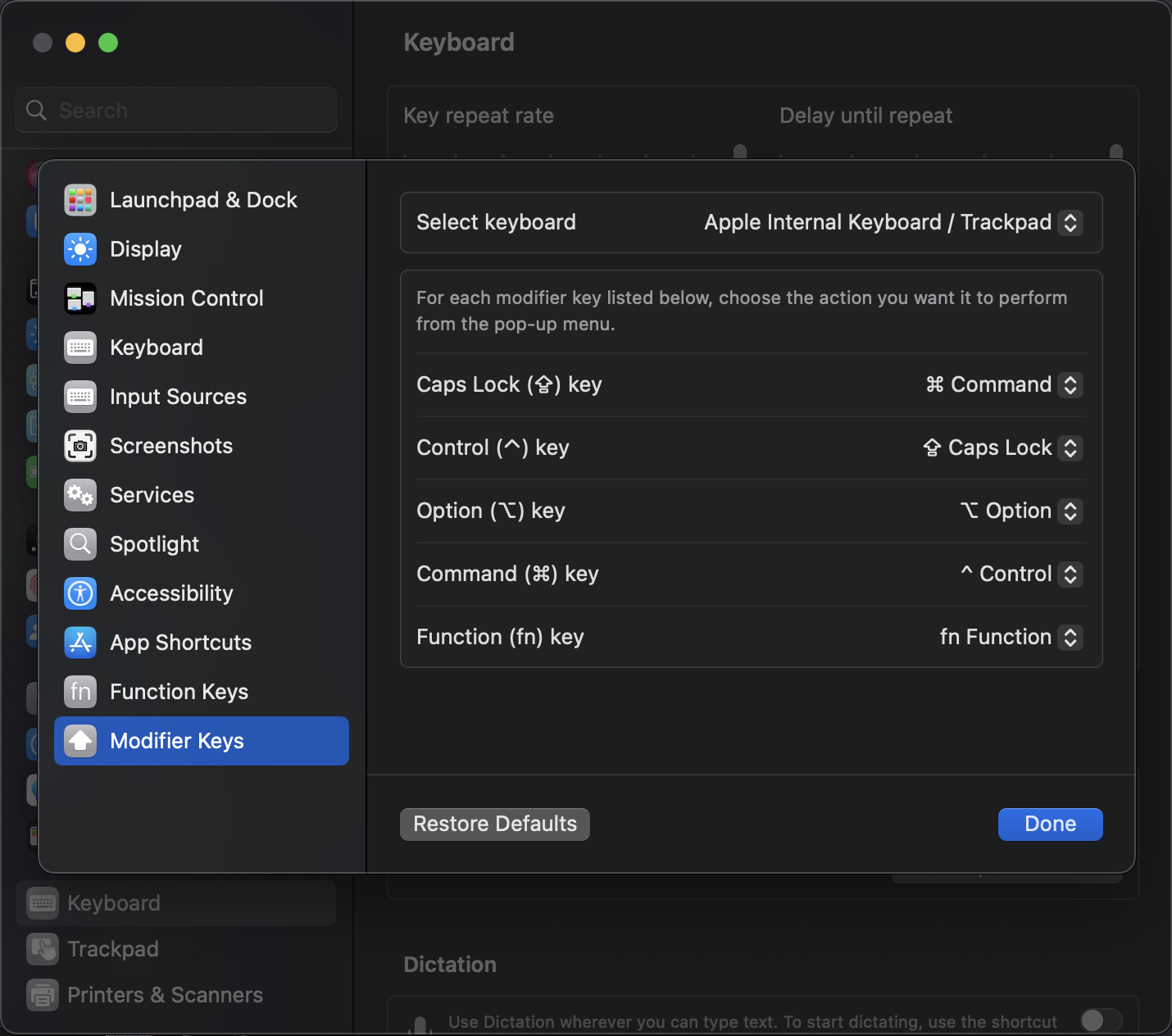The height and width of the screenshot is (1036, 1172).
Task: Select the Screenshots category
Action: (x=202, y=446)
